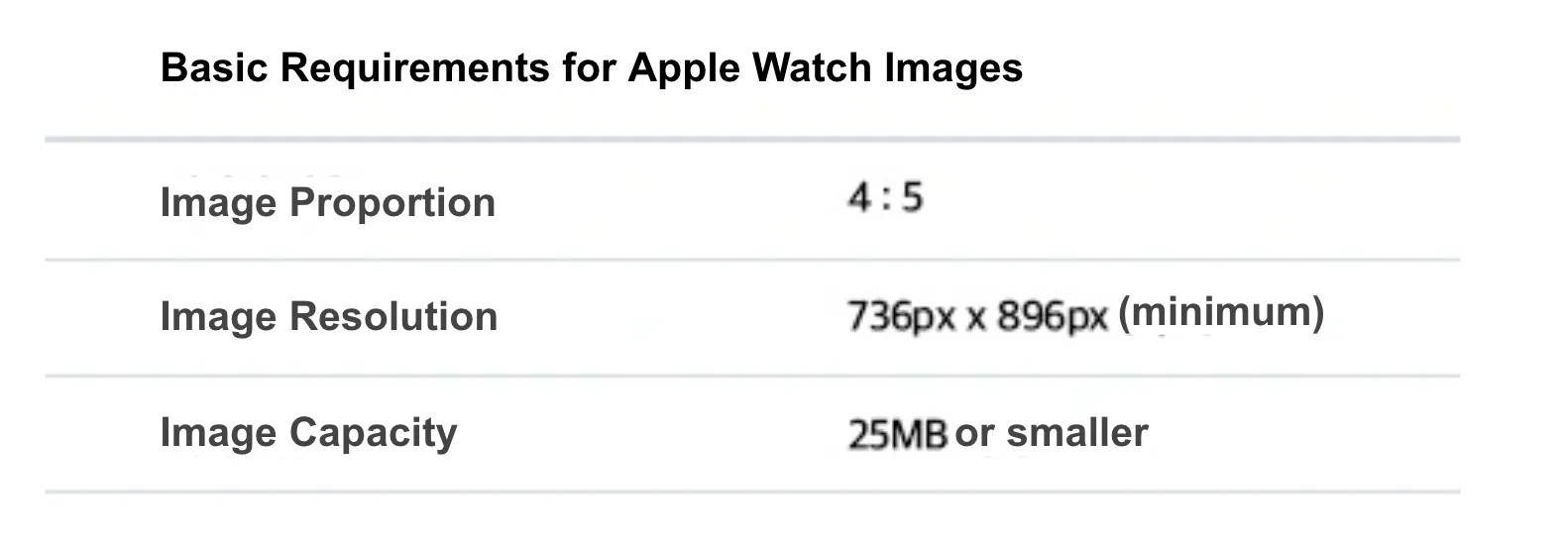Click the word Resolution in the second row
This screenshot has width=1568, height=551.
[x=393, y=317]
